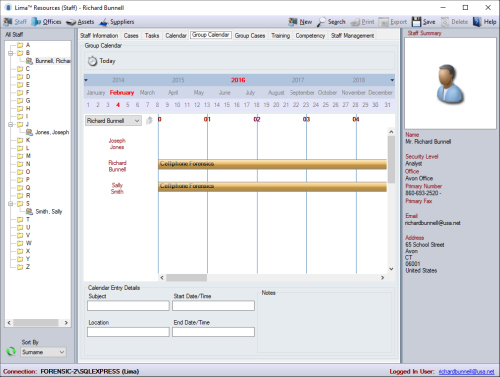
Task: Click the richardbunnell@usa.net logged in link
Action: click(466, 371)
